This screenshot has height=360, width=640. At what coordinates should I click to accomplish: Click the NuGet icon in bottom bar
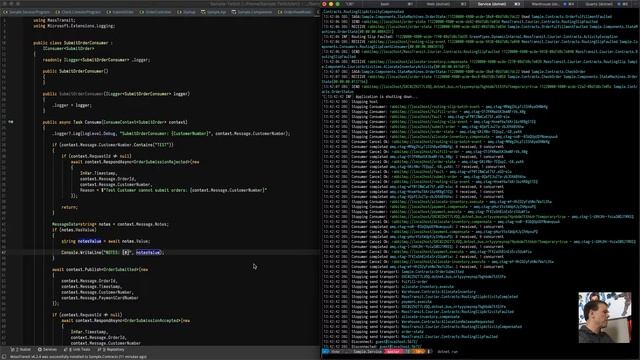click(13, 349)
